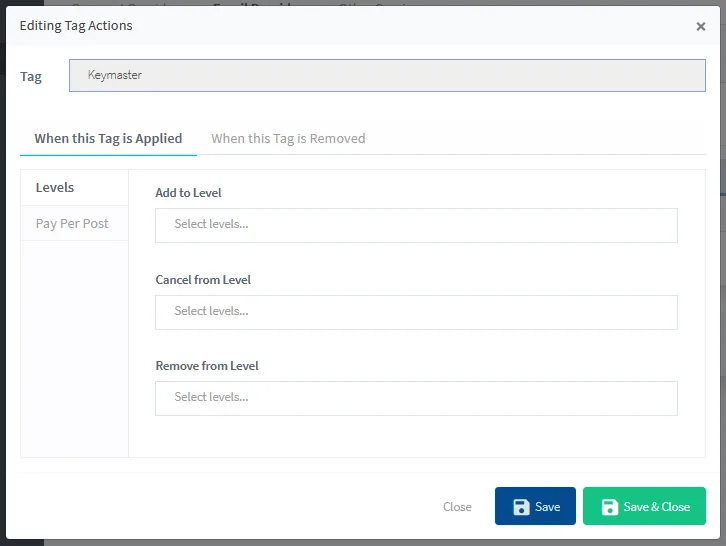Select the Pay Per Post side tab
This screenshot has height=546, width=726.
coord(75,224)
